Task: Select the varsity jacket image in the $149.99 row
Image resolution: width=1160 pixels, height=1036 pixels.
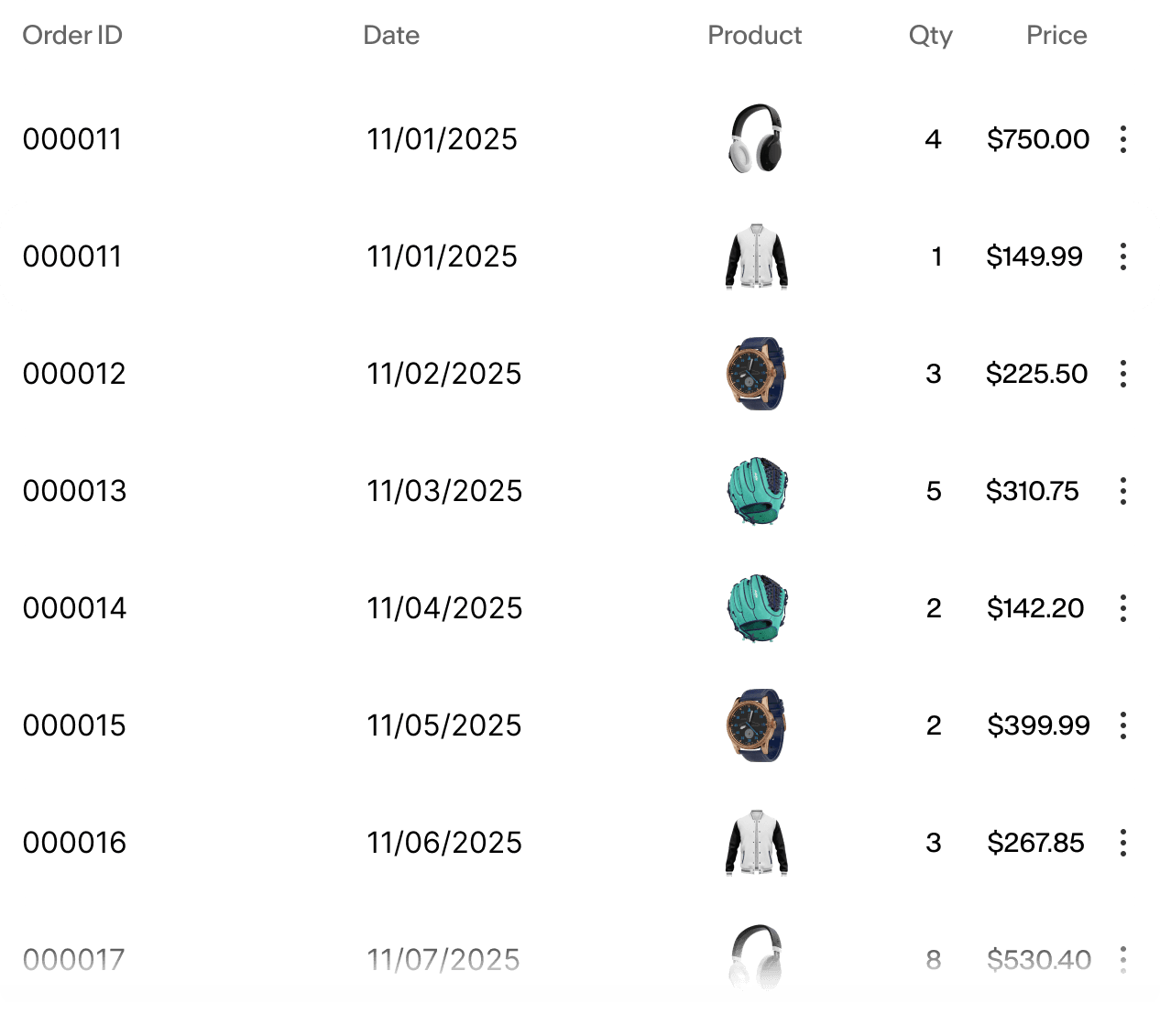Action: pyautogui.click(x=756, y=256)
